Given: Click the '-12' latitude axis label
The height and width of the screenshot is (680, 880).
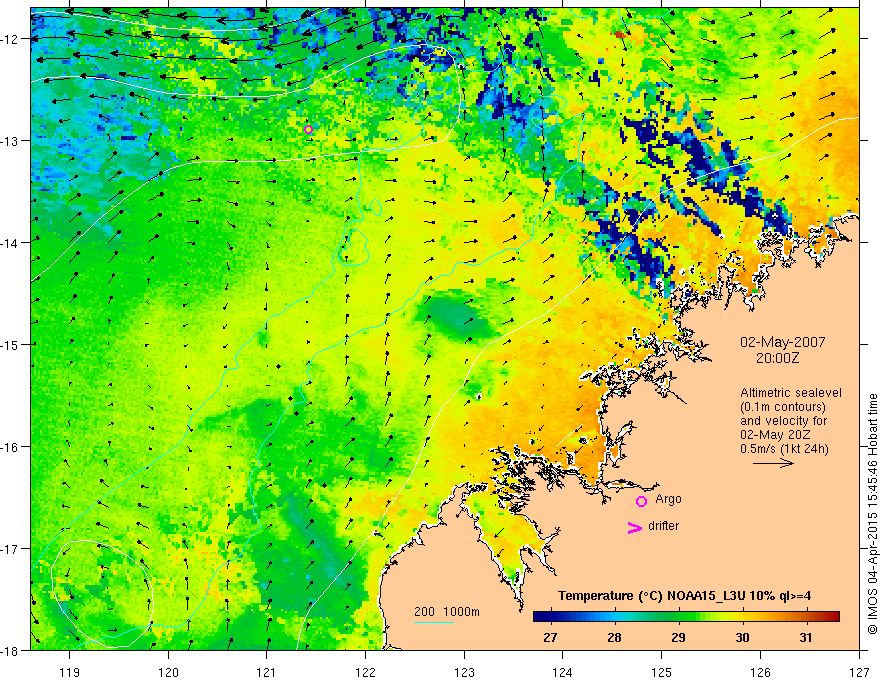Looking at the screenshot, I should click(11, 39).
